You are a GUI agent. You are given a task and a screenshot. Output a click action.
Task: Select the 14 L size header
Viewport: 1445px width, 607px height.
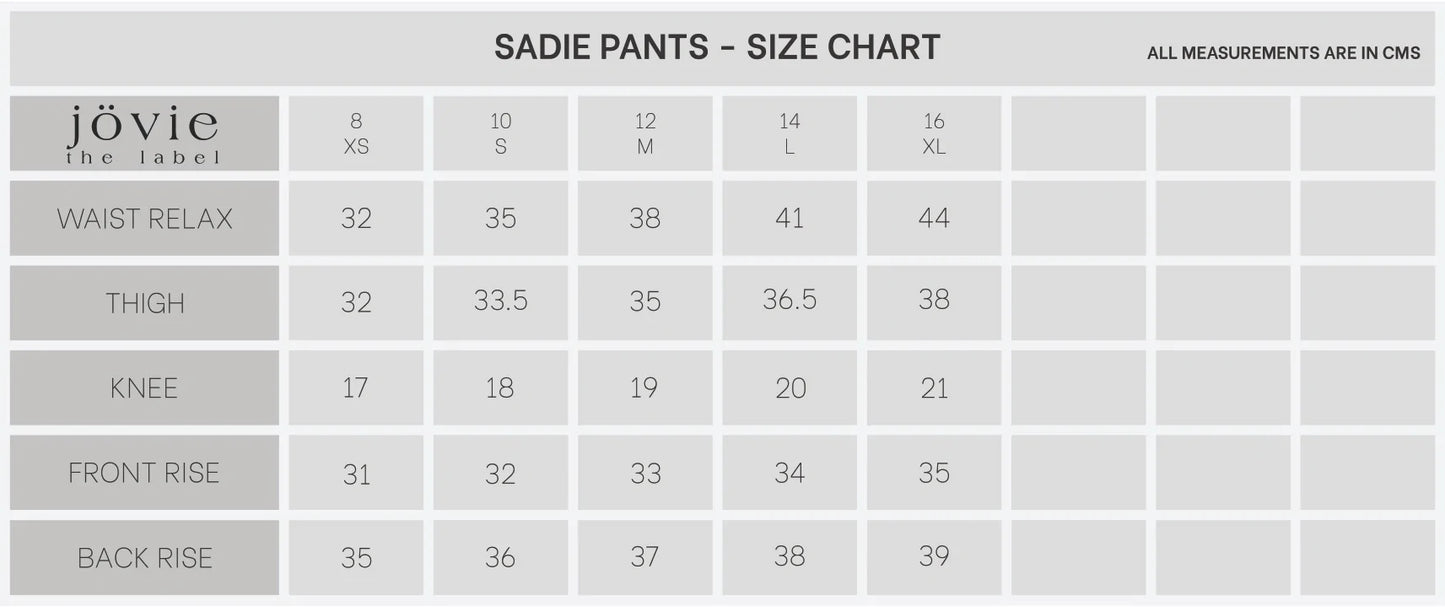(789, 134)
